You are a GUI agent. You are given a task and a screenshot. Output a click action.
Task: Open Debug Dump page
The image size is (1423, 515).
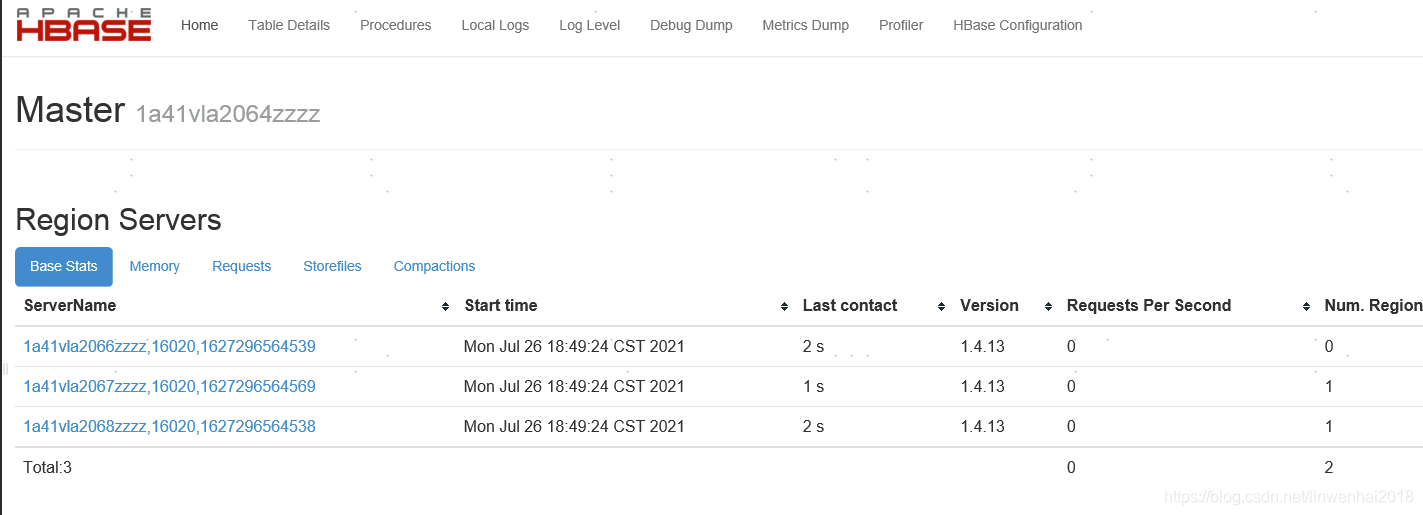click(691, 25)
